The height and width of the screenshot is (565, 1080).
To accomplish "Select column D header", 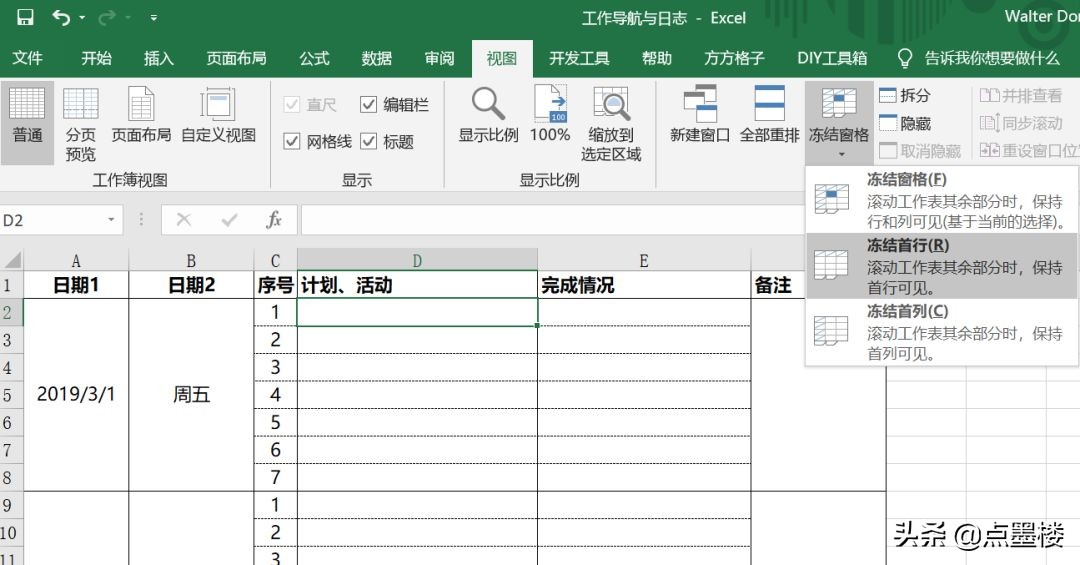I will [417, 260].
